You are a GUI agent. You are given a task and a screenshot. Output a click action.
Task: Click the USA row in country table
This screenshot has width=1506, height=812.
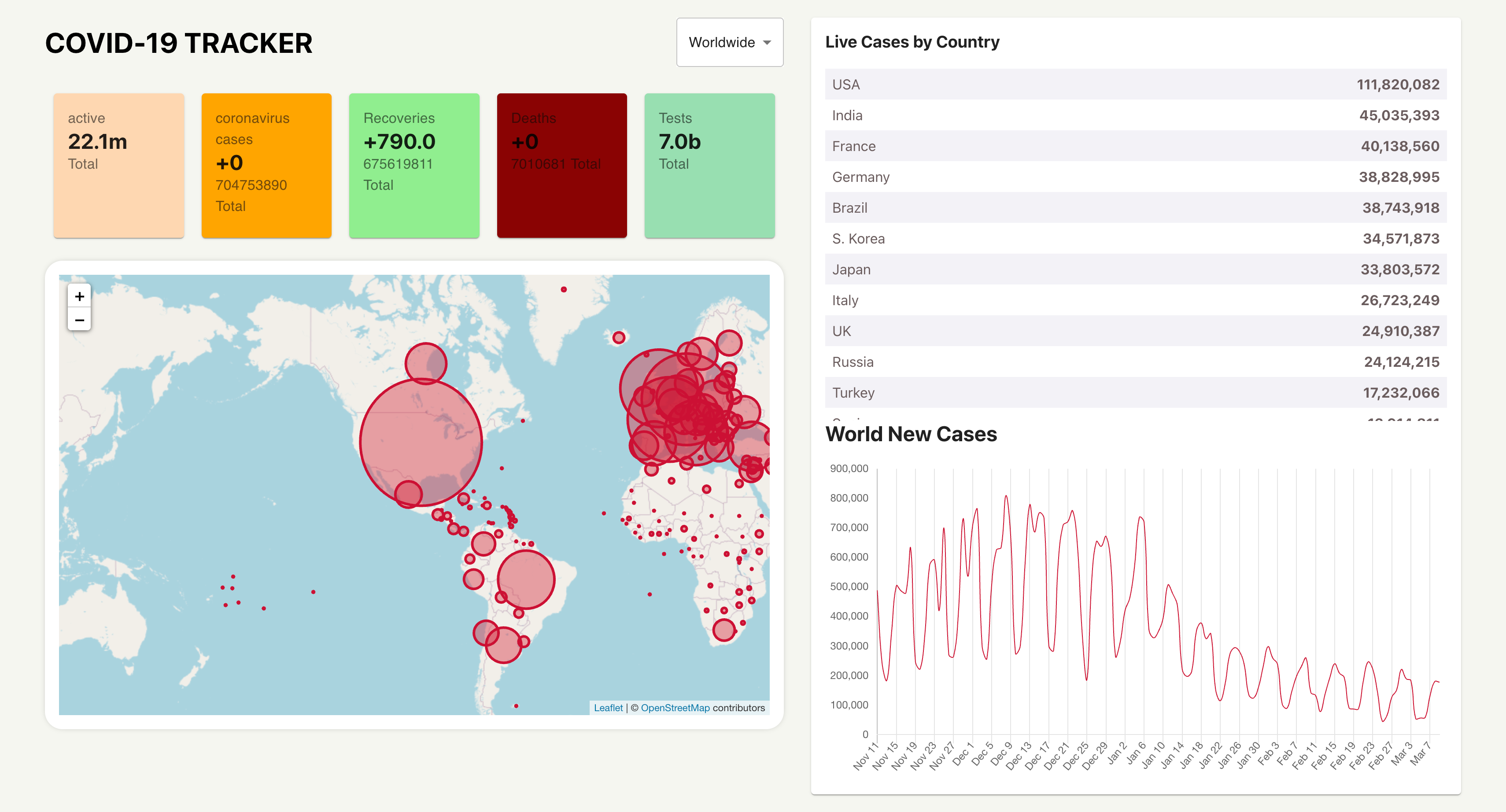(1135, 85)
